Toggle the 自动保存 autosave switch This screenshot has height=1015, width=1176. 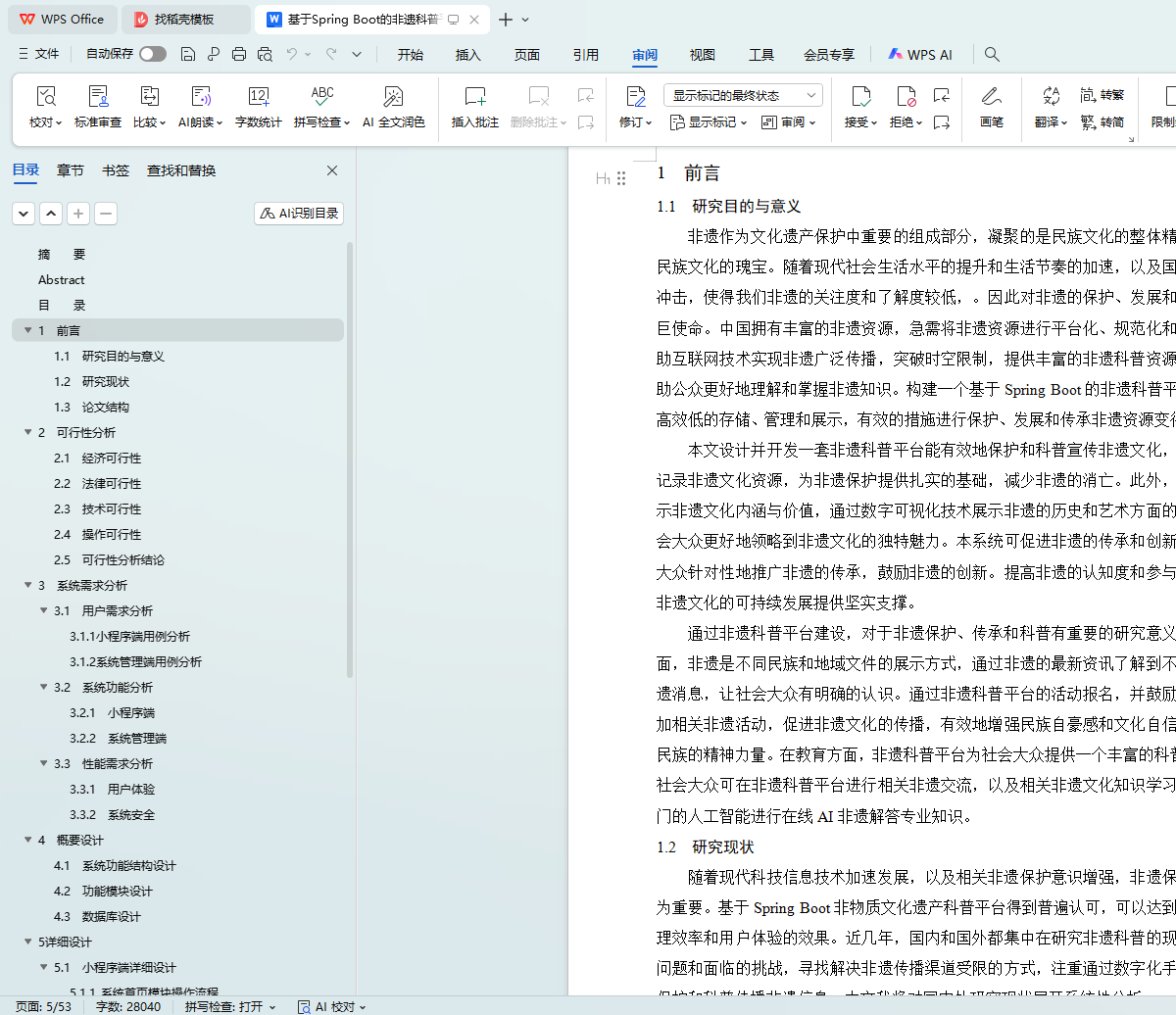coord(152,55)
